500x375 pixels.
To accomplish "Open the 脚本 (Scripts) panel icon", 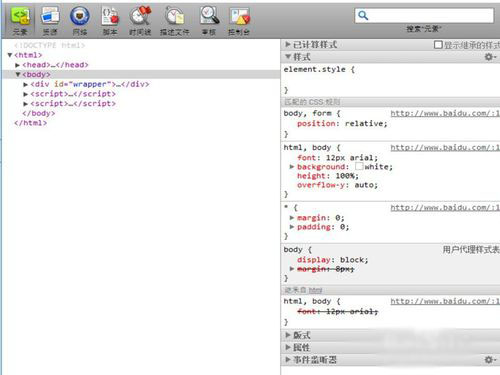I will point(110,16).
